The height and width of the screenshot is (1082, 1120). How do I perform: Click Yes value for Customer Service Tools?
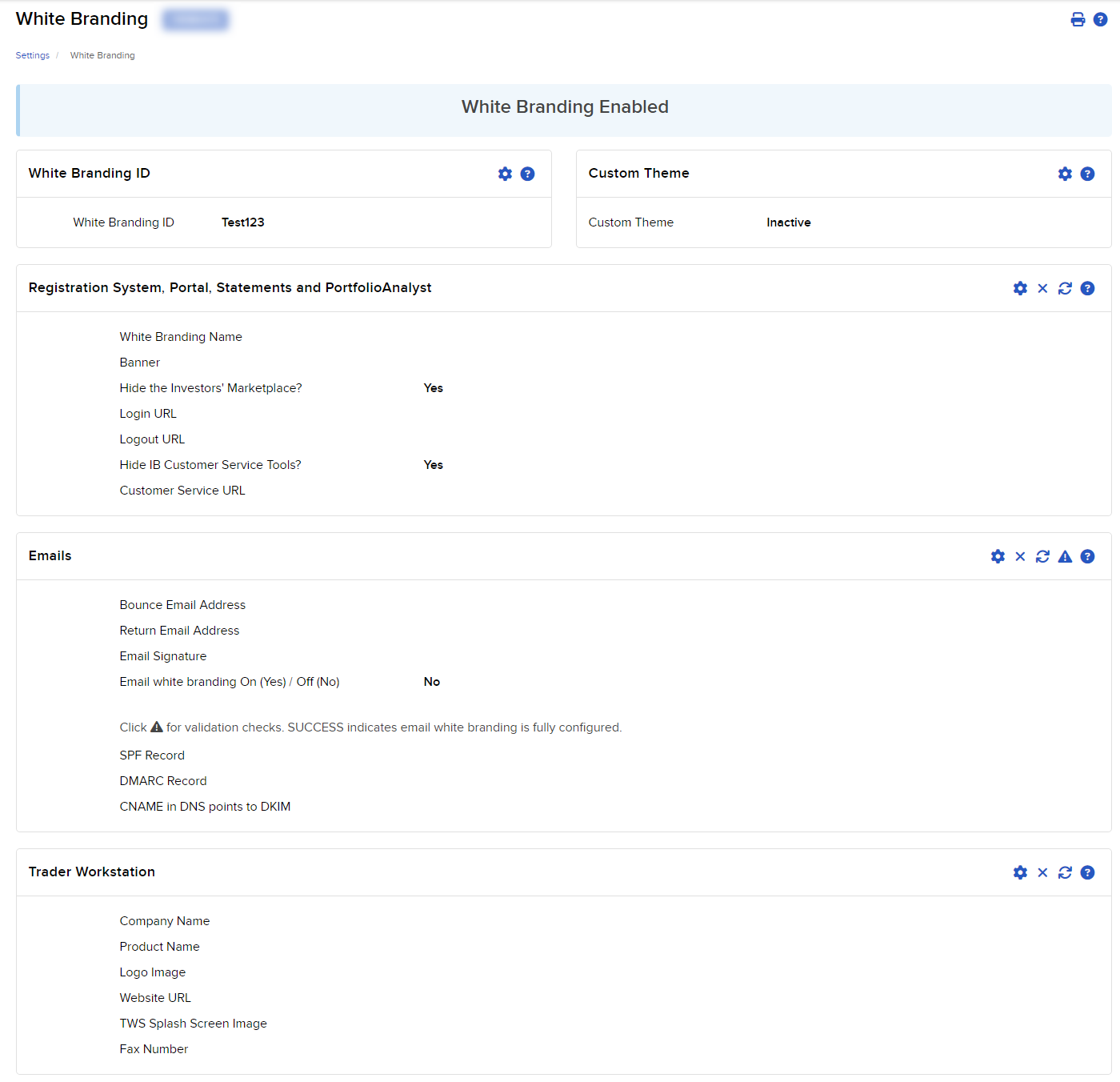[434, 465]
